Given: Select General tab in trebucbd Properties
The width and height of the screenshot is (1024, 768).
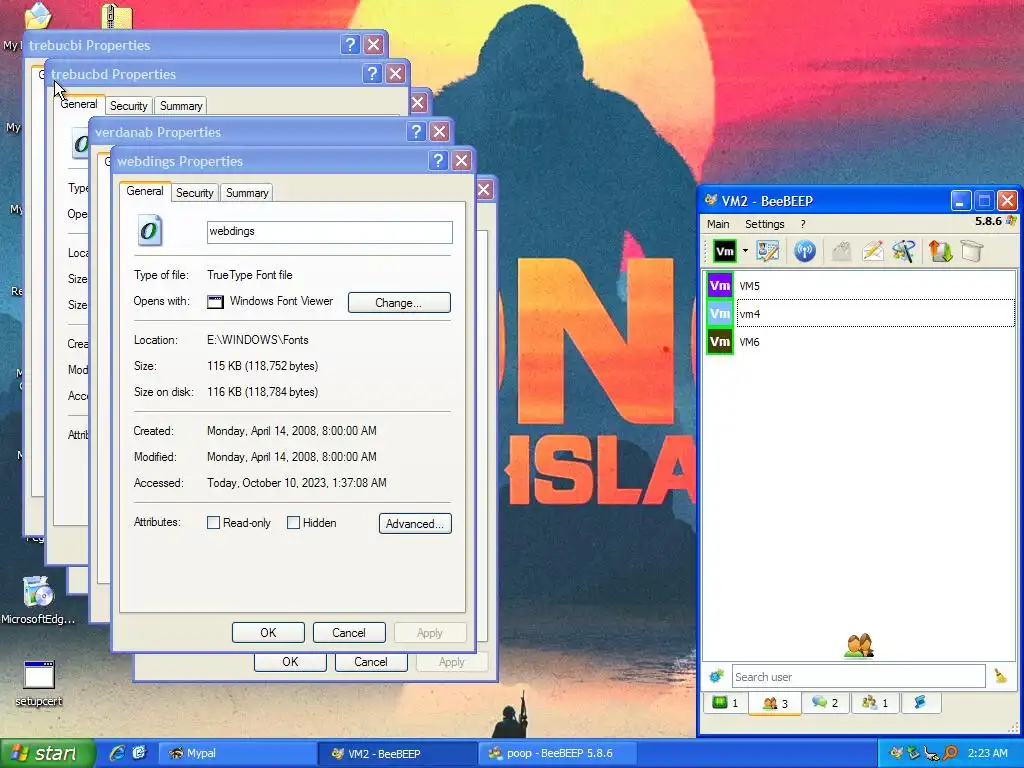Looking at the screenshot, I should tap(79, 104).
